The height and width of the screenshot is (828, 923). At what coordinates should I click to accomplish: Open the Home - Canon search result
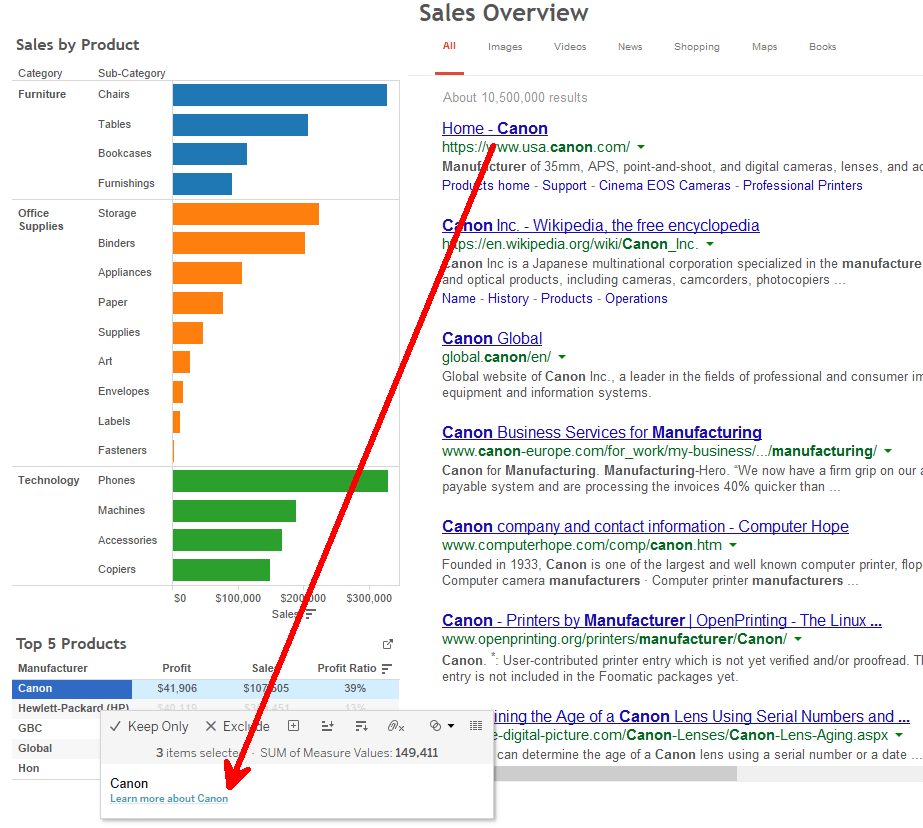tap(494, 128)
